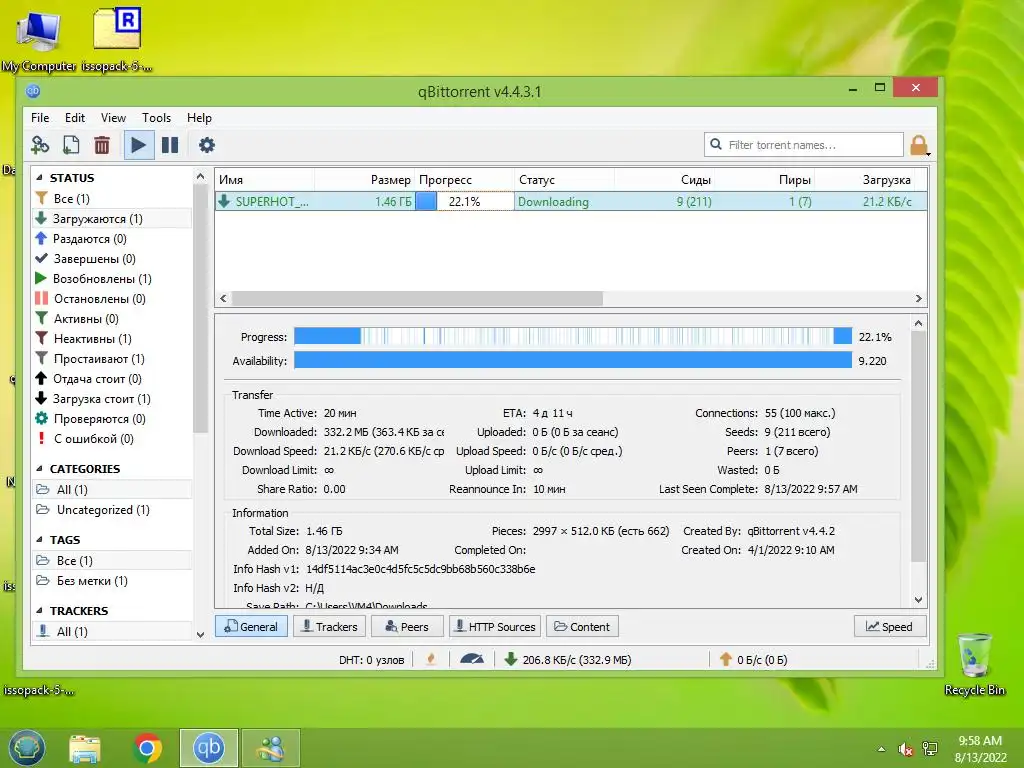
Task: Collapse the TAGS section in the sidebar
Action: (x=39, y=540)
